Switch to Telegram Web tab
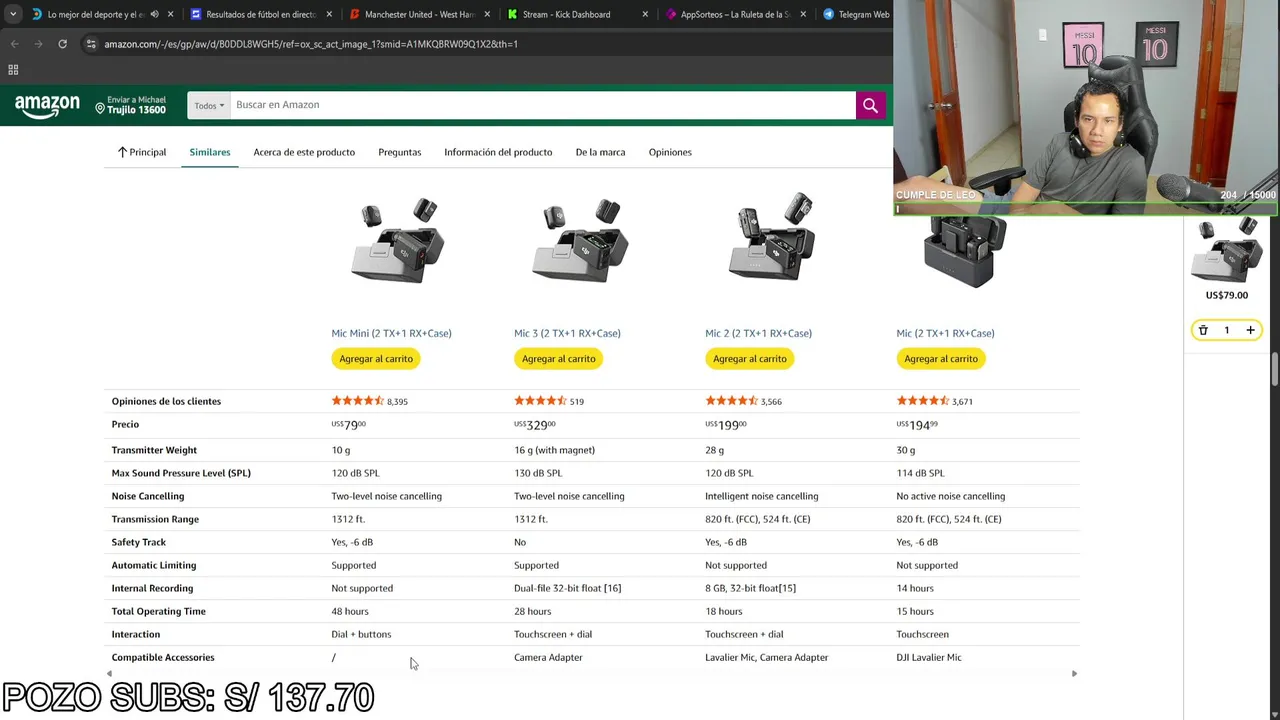The image size is (1280, 720). (856, 14)
